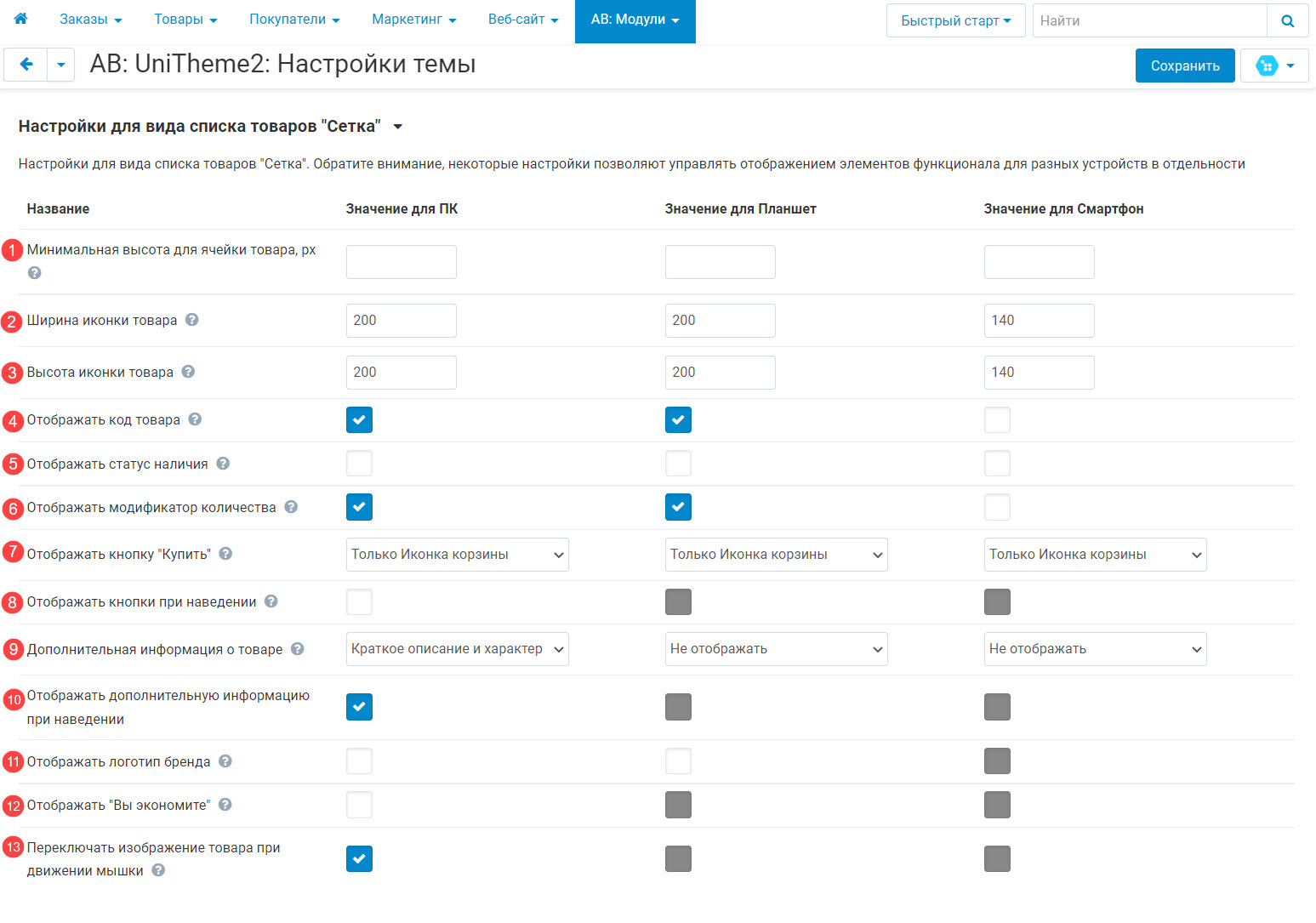This screenshot has height=923, width=1316.
Task: Click minimum cell height field for Планшет
Action: (721, 262)
